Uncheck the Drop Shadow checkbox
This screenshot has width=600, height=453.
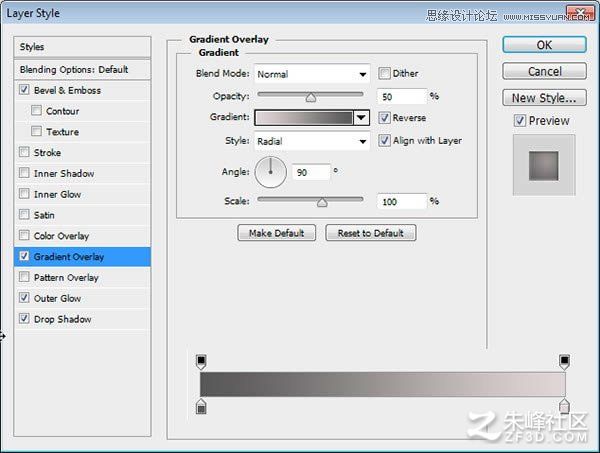(x=24, y=318)
